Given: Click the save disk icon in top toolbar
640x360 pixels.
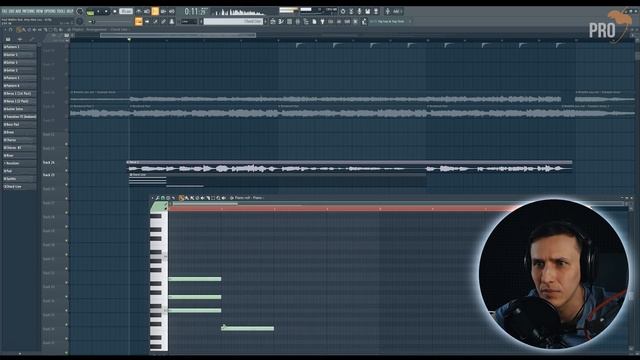Looking at the screenshot, I should click(x=367, y=11).
